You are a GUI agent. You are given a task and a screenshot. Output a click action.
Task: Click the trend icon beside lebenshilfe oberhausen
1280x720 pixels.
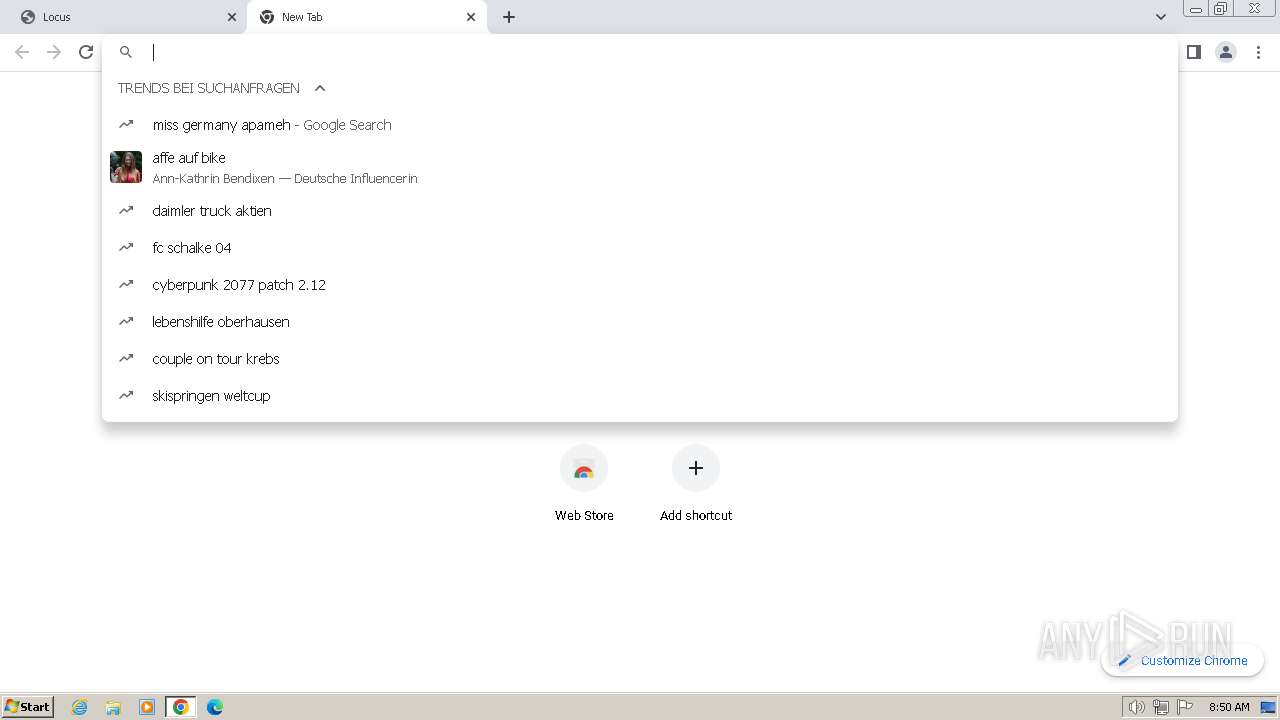coord(126,322)
